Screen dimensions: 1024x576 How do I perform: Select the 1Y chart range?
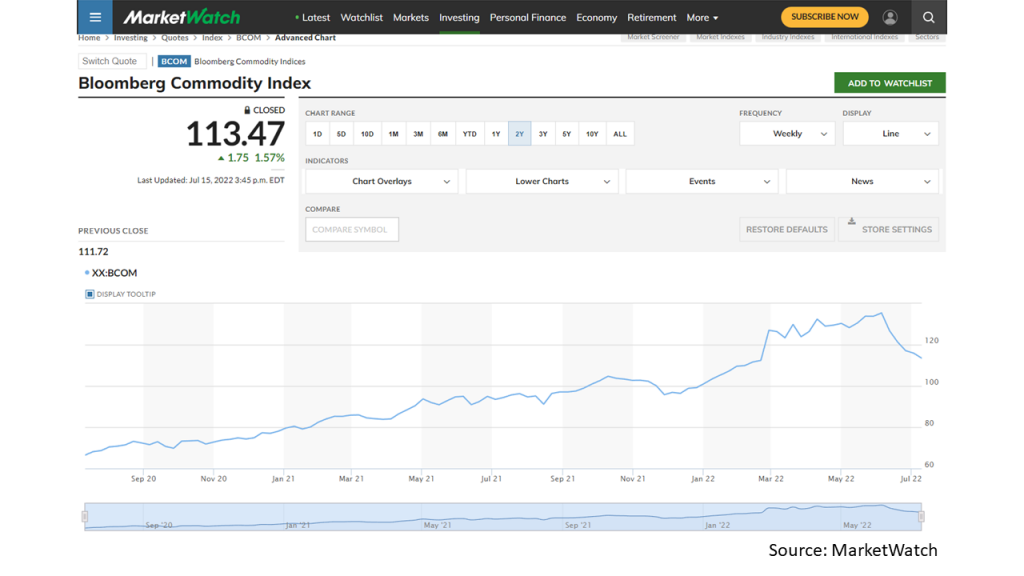496,134
